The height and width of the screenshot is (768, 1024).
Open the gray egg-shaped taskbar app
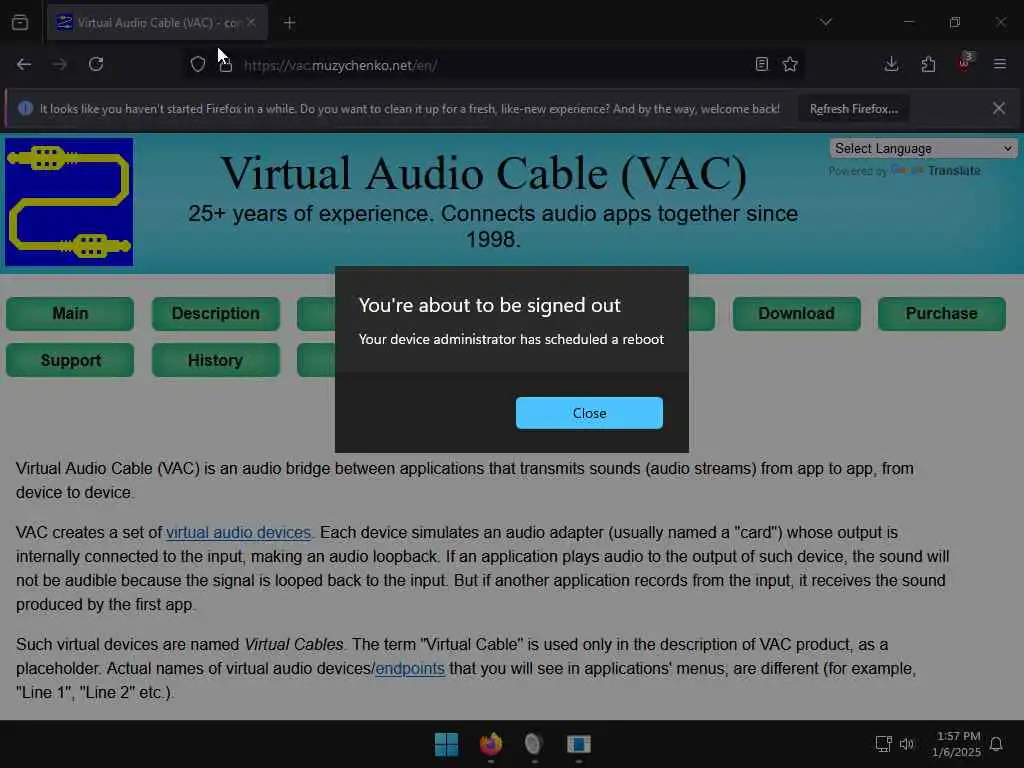(x=534, y=744)
